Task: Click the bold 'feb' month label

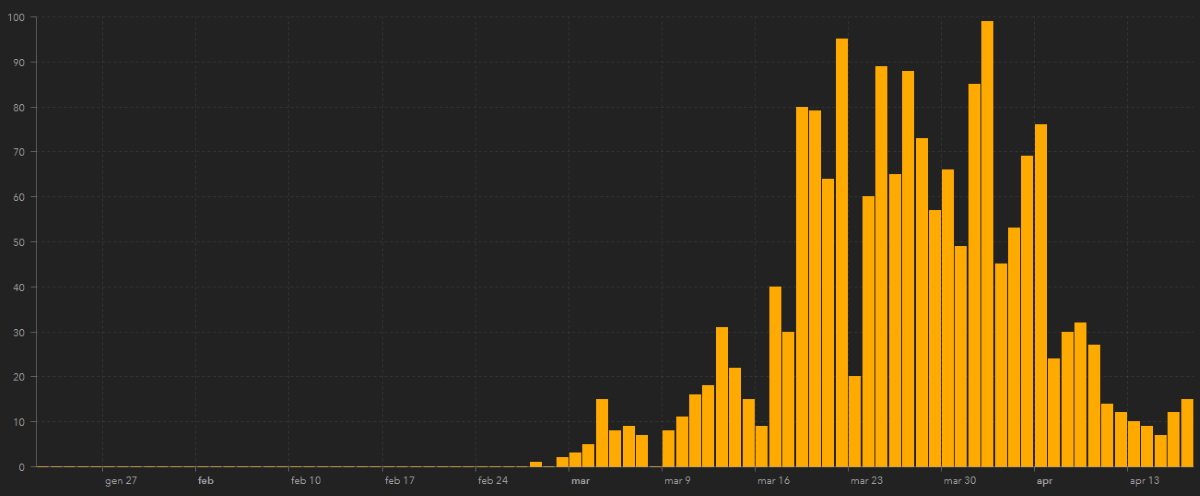Action: coord(205,481)
